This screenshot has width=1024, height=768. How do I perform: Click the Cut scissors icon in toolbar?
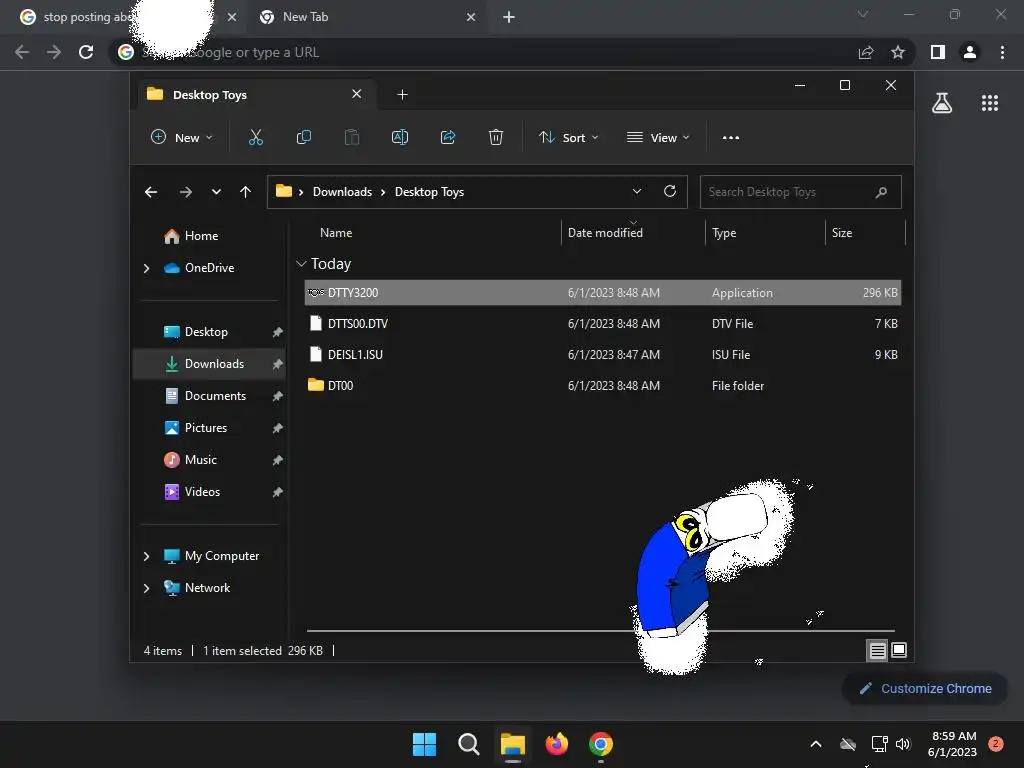tap(255, 137)
